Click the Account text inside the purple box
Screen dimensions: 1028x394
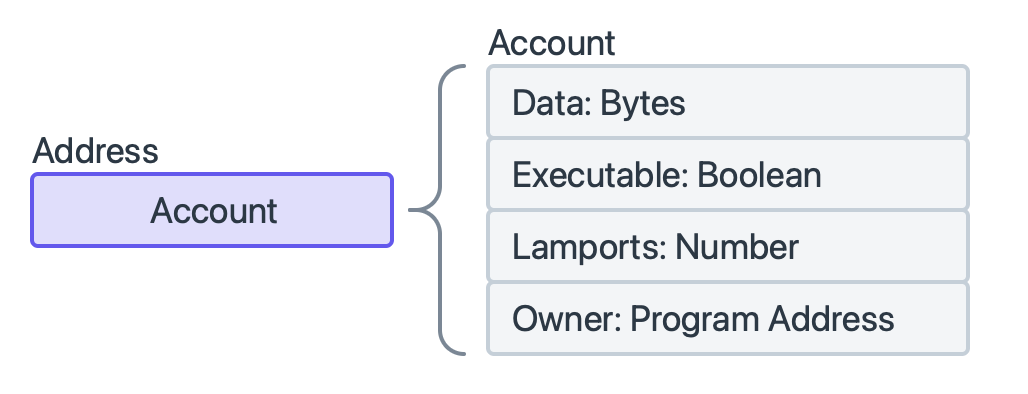214,211
